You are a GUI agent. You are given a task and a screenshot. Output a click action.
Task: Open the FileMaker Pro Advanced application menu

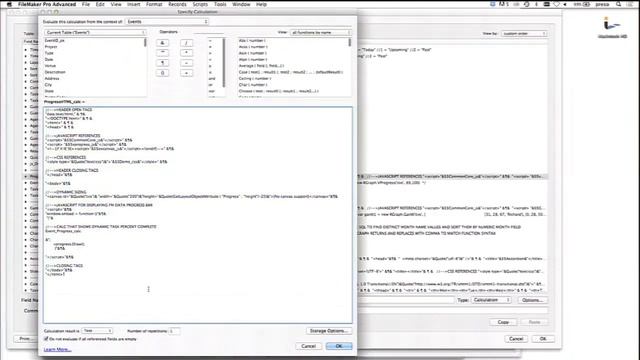point(47,4)
